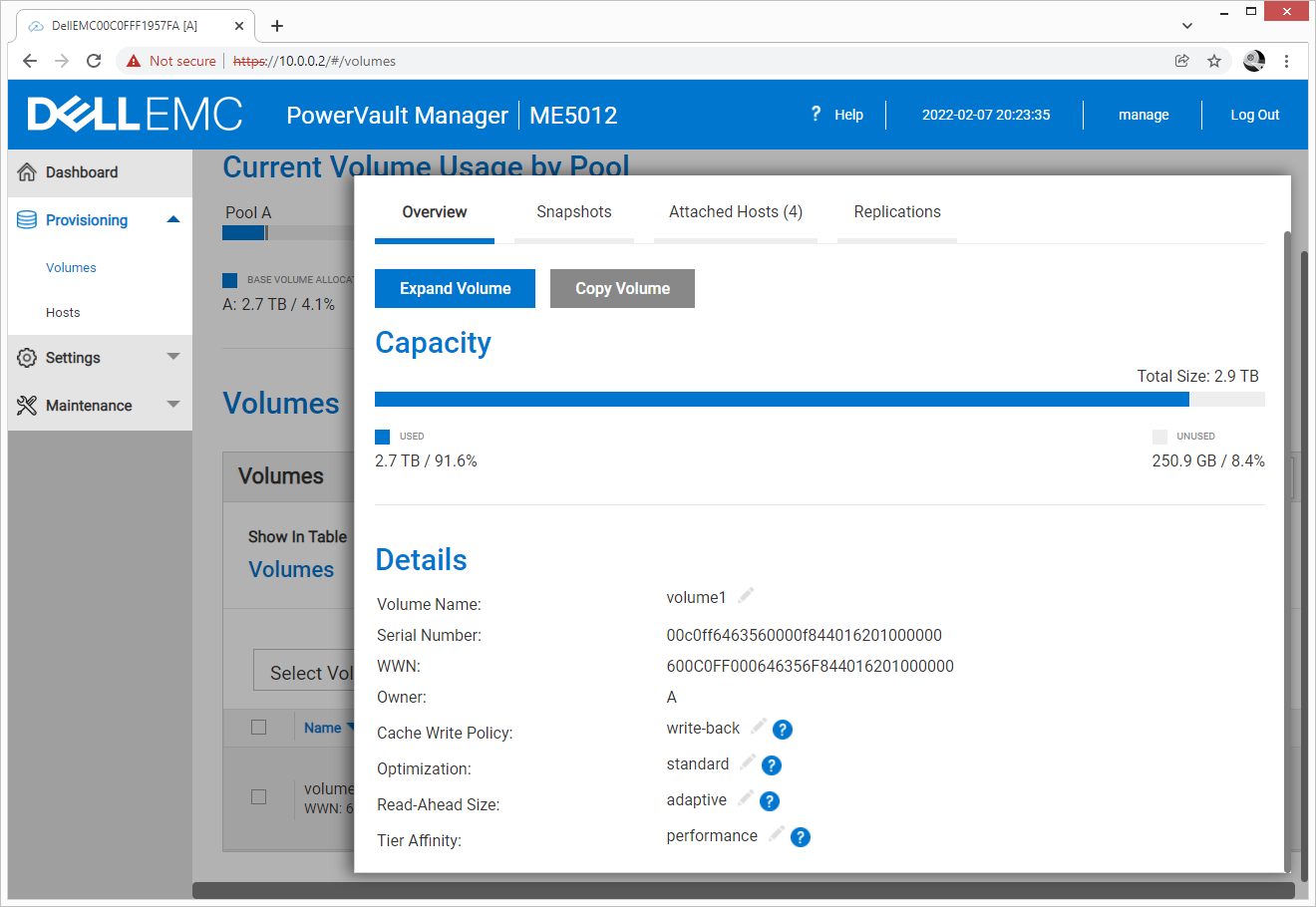Open help tooltip for Optimization setting
The image size is (1316, 907).
point(772,765)
